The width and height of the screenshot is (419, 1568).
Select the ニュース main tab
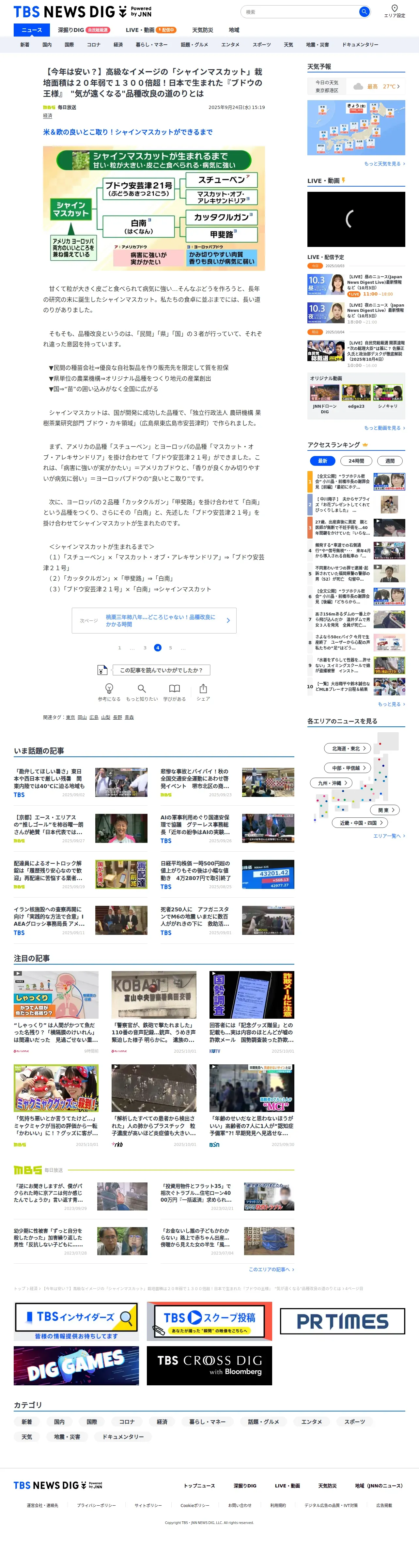coord(32,30)
